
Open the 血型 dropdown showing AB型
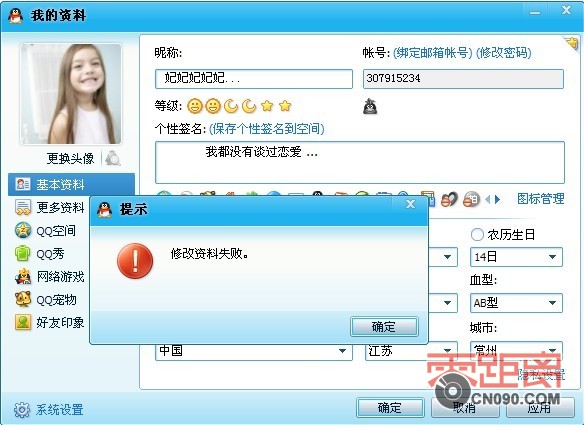tap(516, 303)
